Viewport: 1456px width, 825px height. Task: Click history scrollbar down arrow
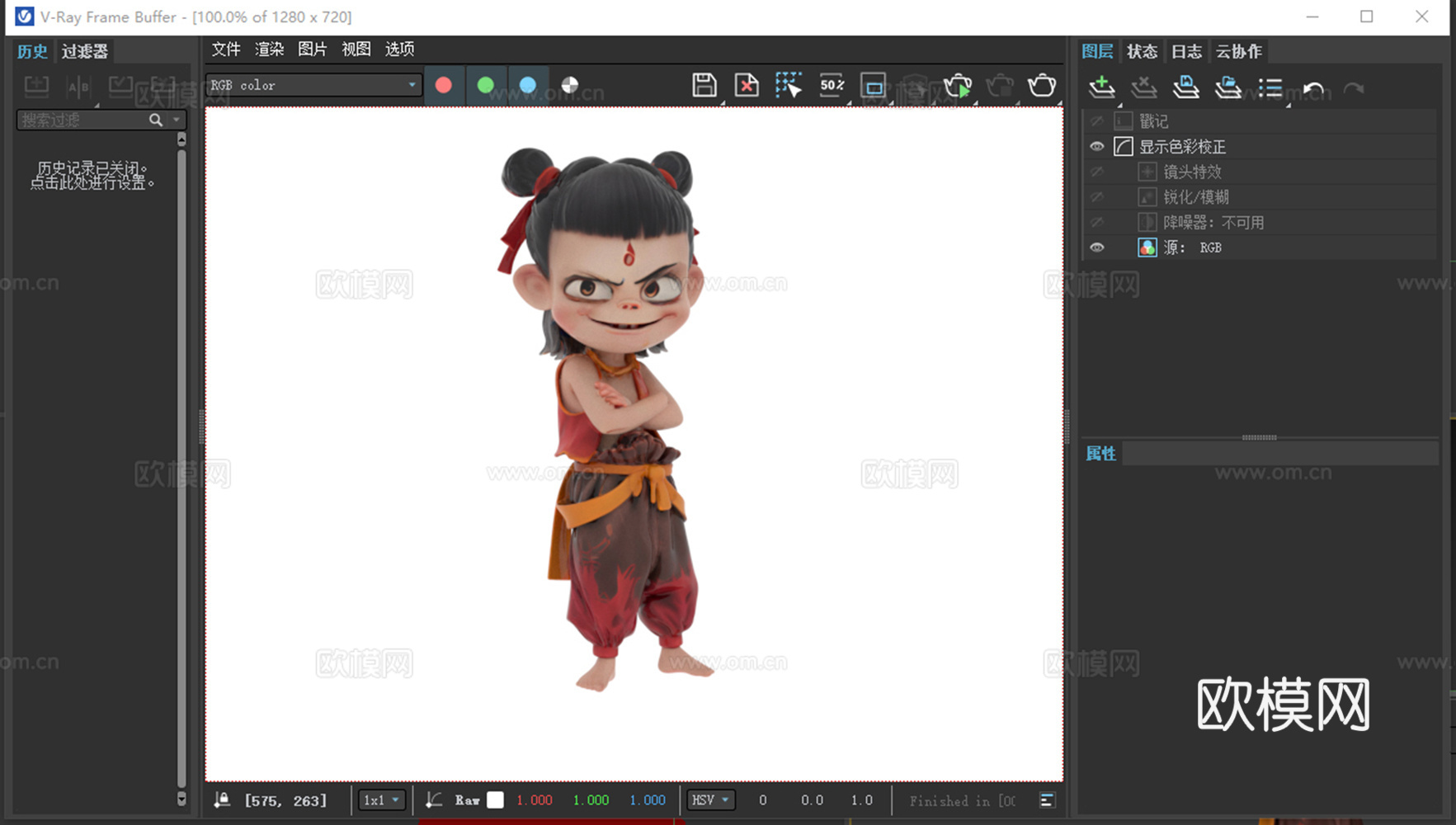[181, 799]
